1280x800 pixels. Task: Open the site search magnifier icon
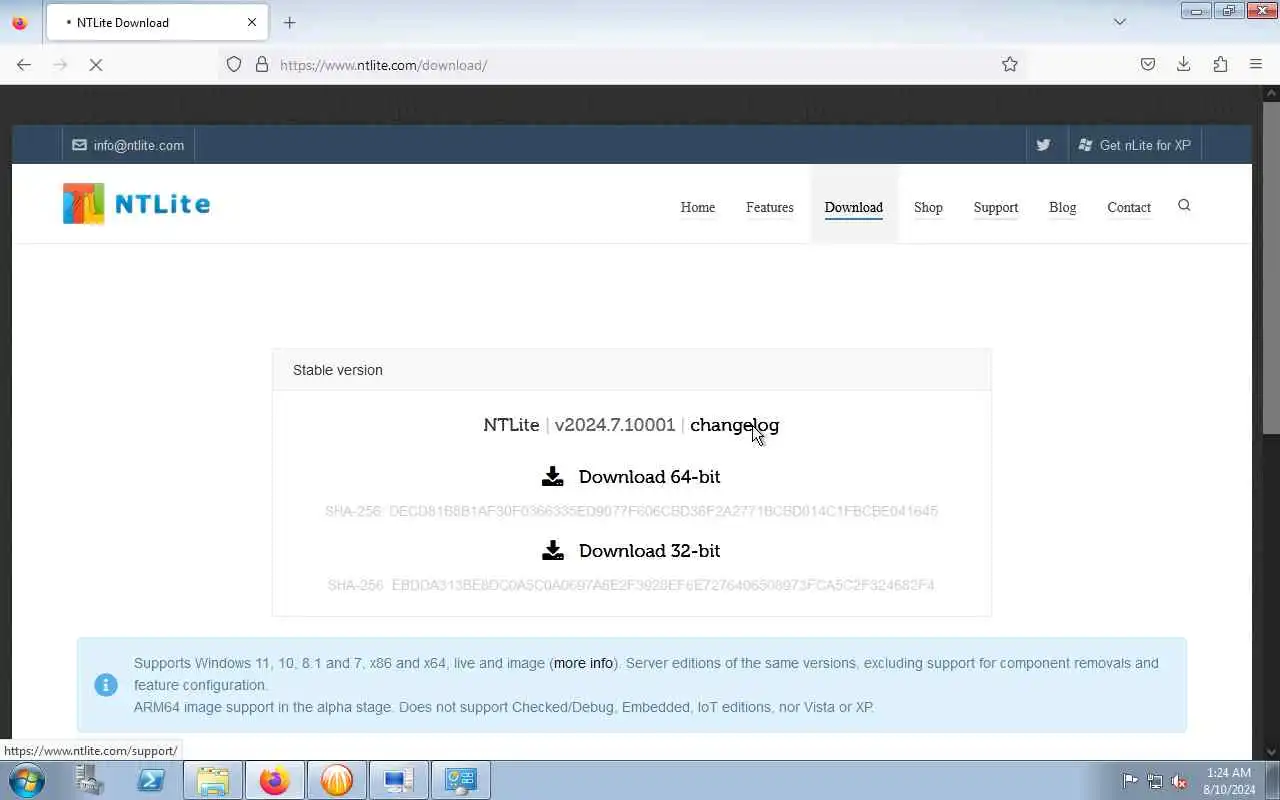click(1184, 205)
